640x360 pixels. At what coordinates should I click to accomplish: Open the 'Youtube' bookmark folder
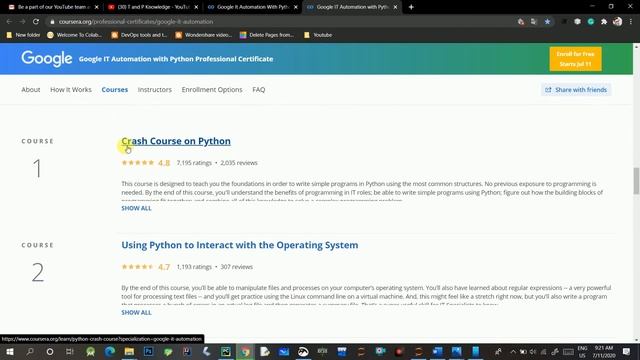click(x=318, y=35)
